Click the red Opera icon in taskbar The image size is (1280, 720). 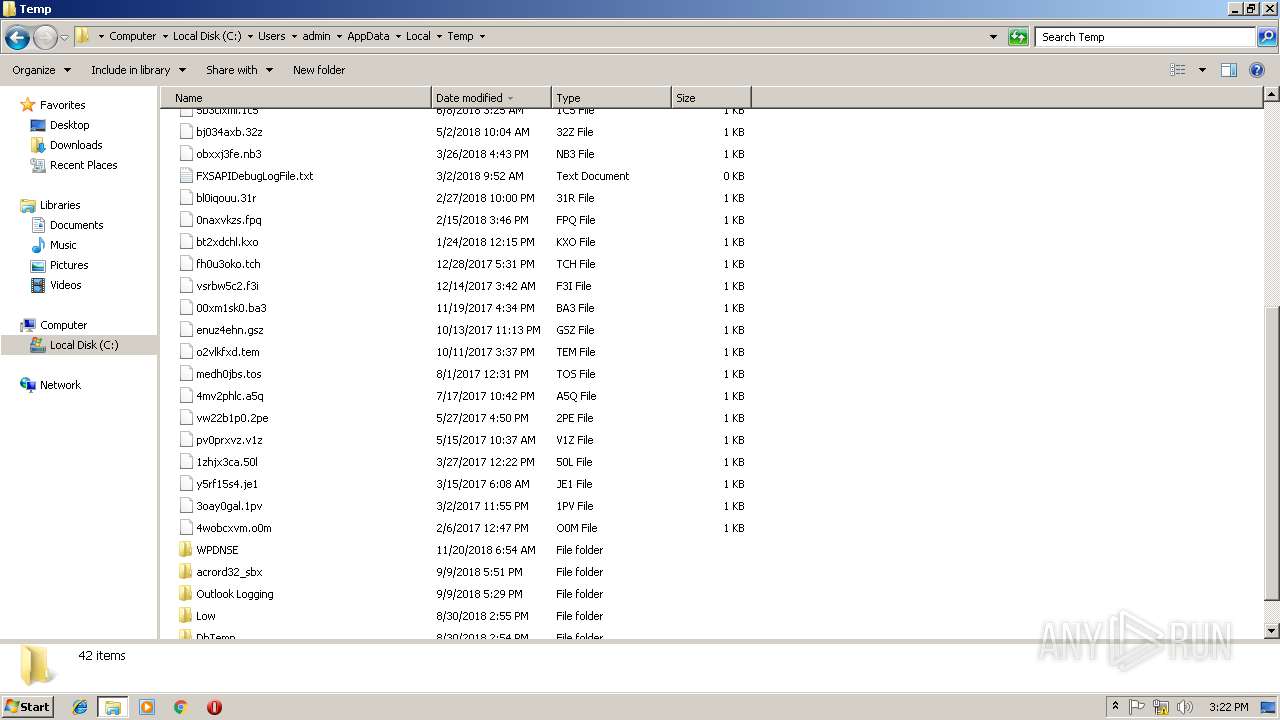214,707
